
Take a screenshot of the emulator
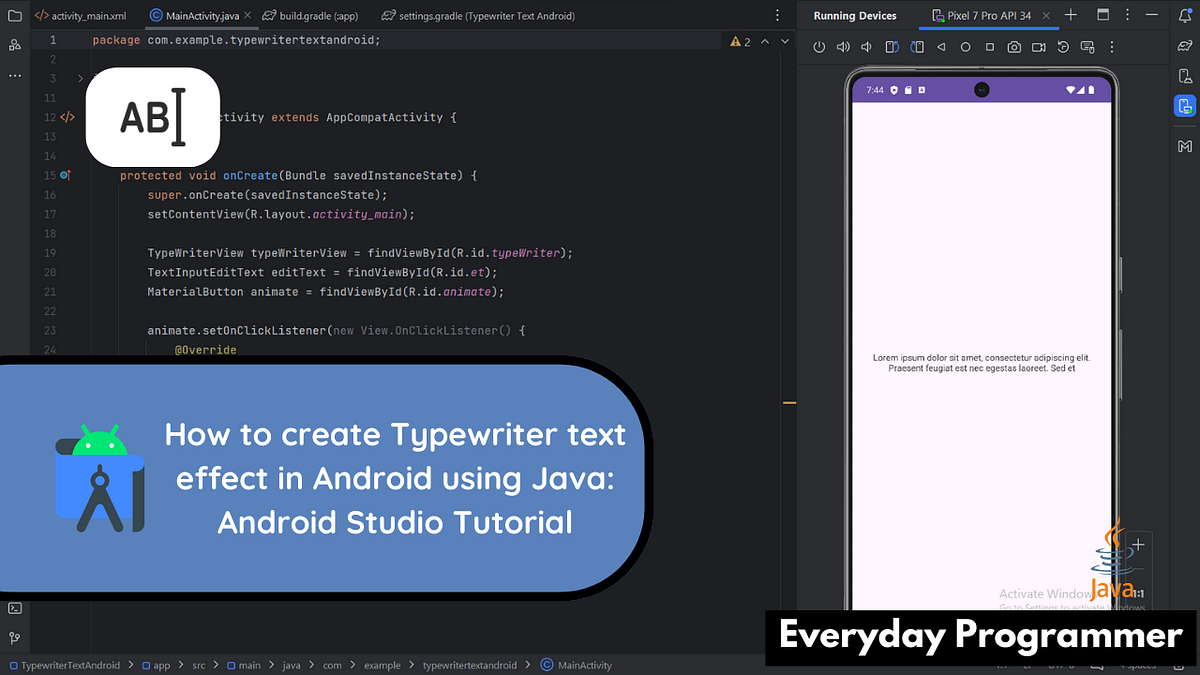click(x=1014, y=46)
